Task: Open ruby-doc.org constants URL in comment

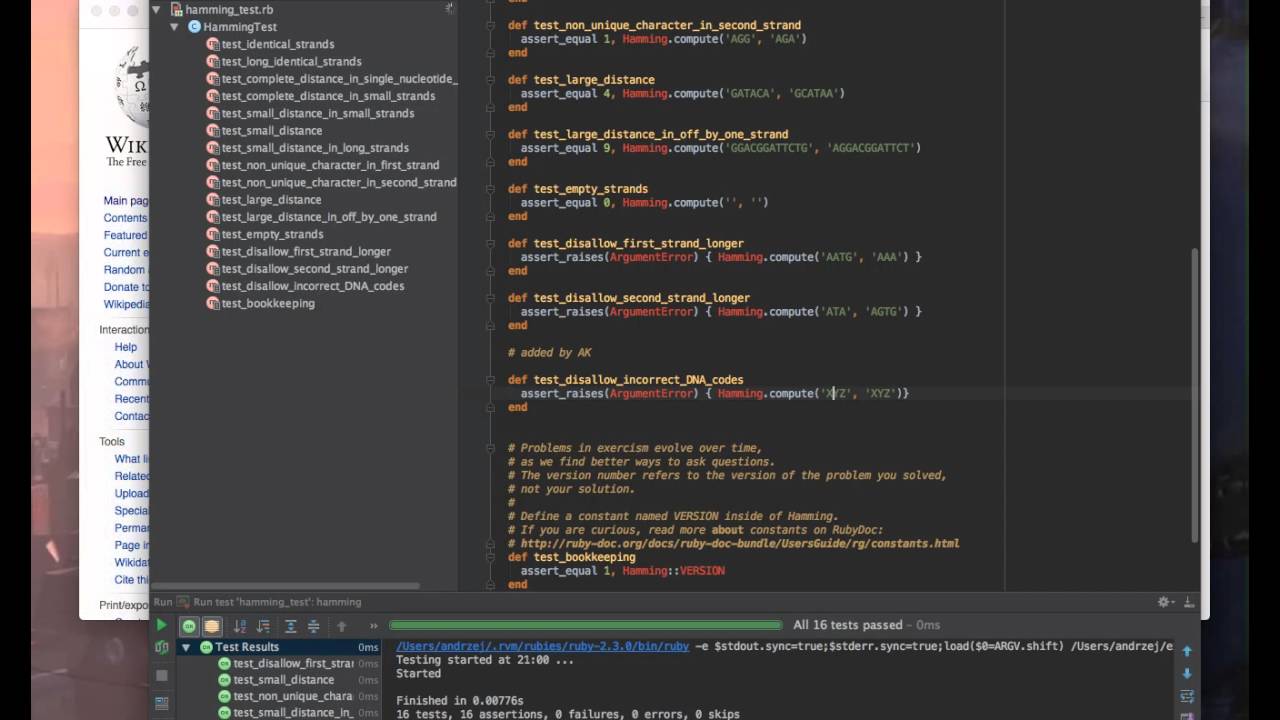Action: point(740,544)
